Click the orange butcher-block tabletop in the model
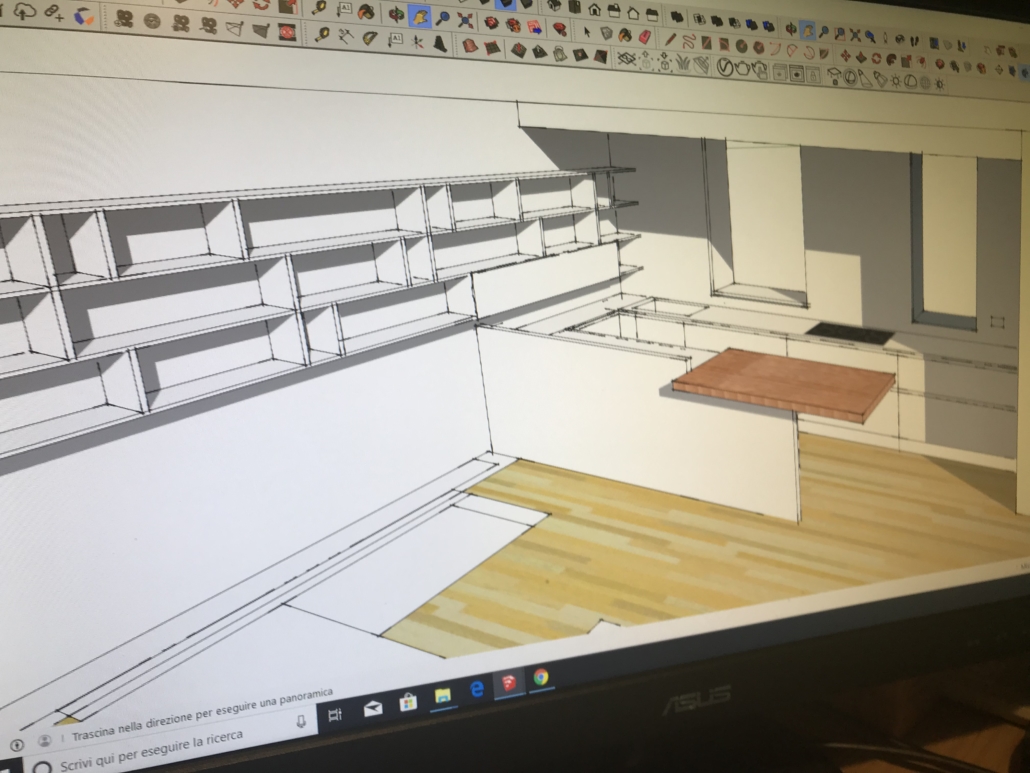The width and height of the screenshot is (1030, 773). [x=785, y=384]
